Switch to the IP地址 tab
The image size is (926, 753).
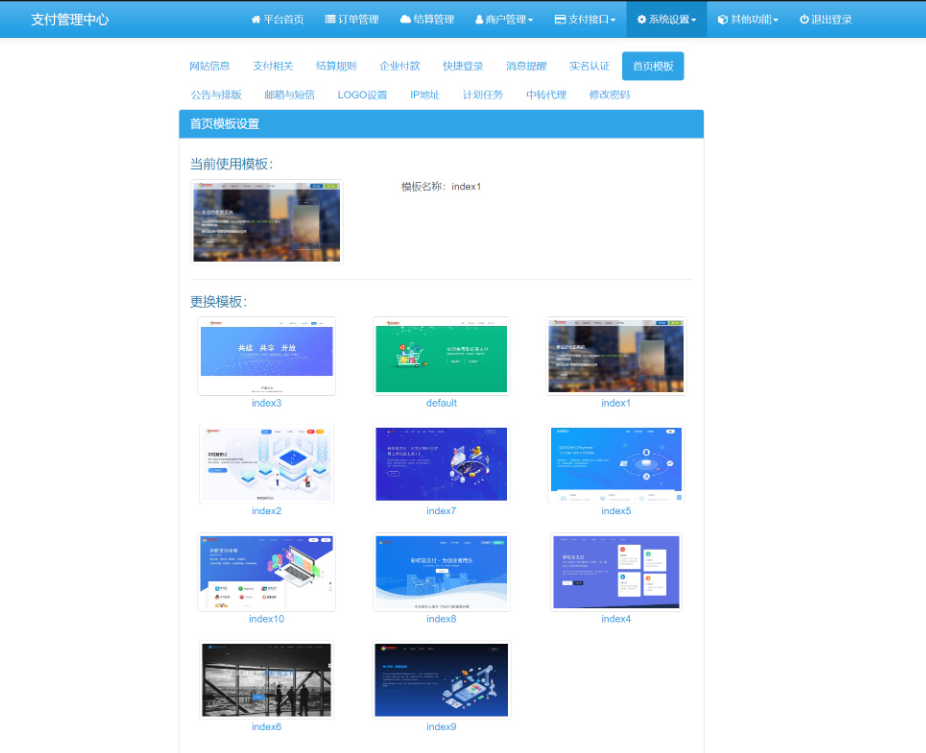point(425,94)
